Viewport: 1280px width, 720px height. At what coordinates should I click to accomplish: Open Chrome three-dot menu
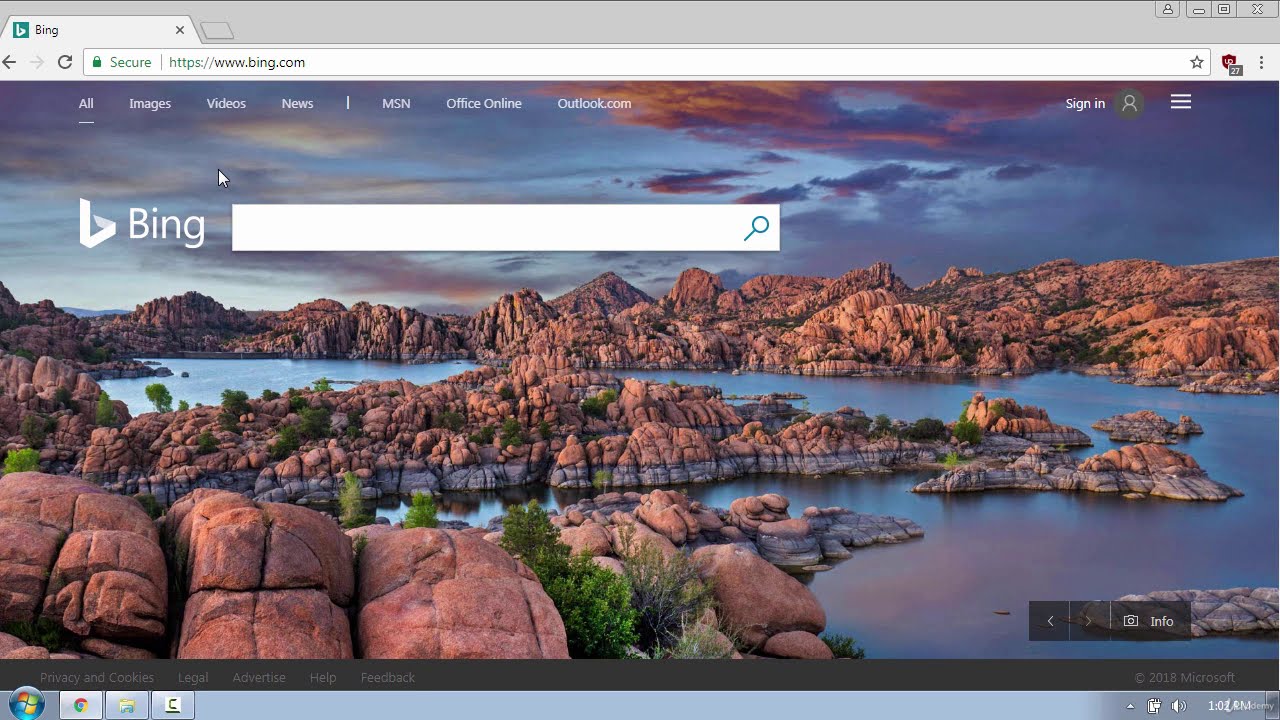point(1262,62)
